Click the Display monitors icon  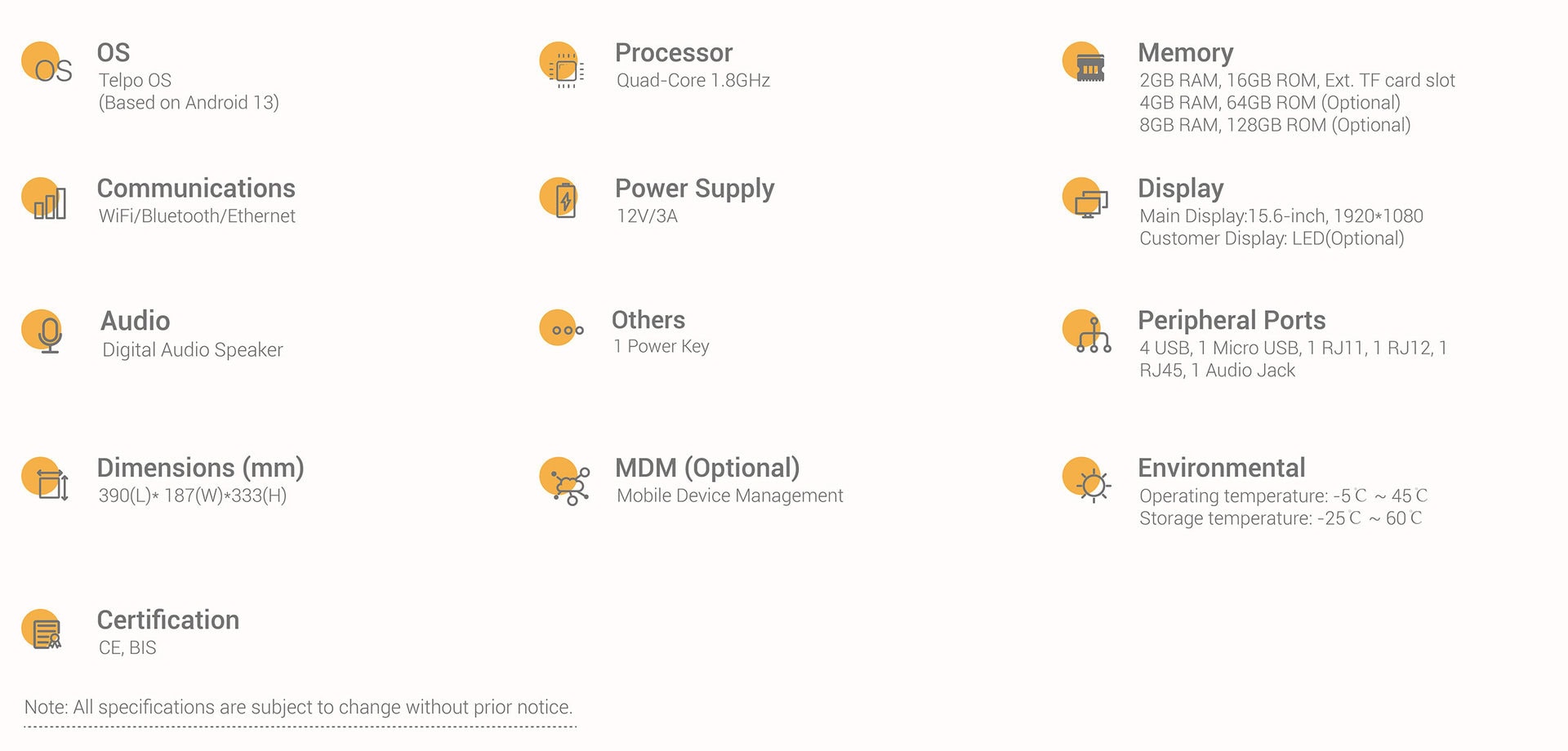pyautogui.click(x=1085, y=198)
